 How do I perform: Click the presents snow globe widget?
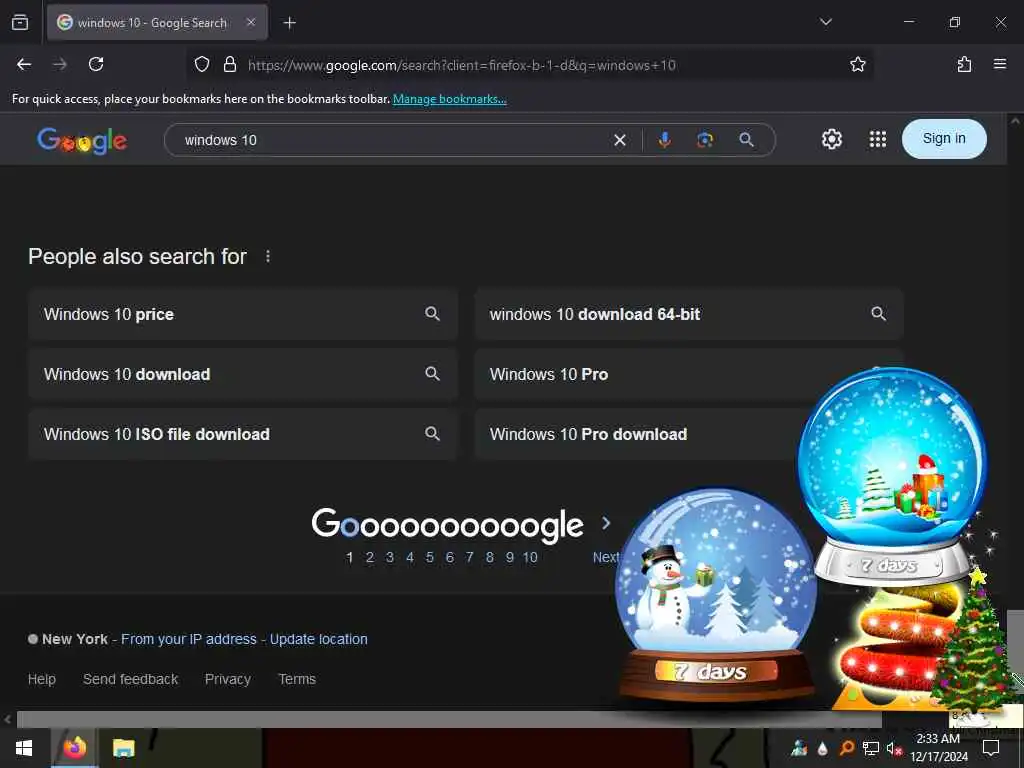click(891, 477)
